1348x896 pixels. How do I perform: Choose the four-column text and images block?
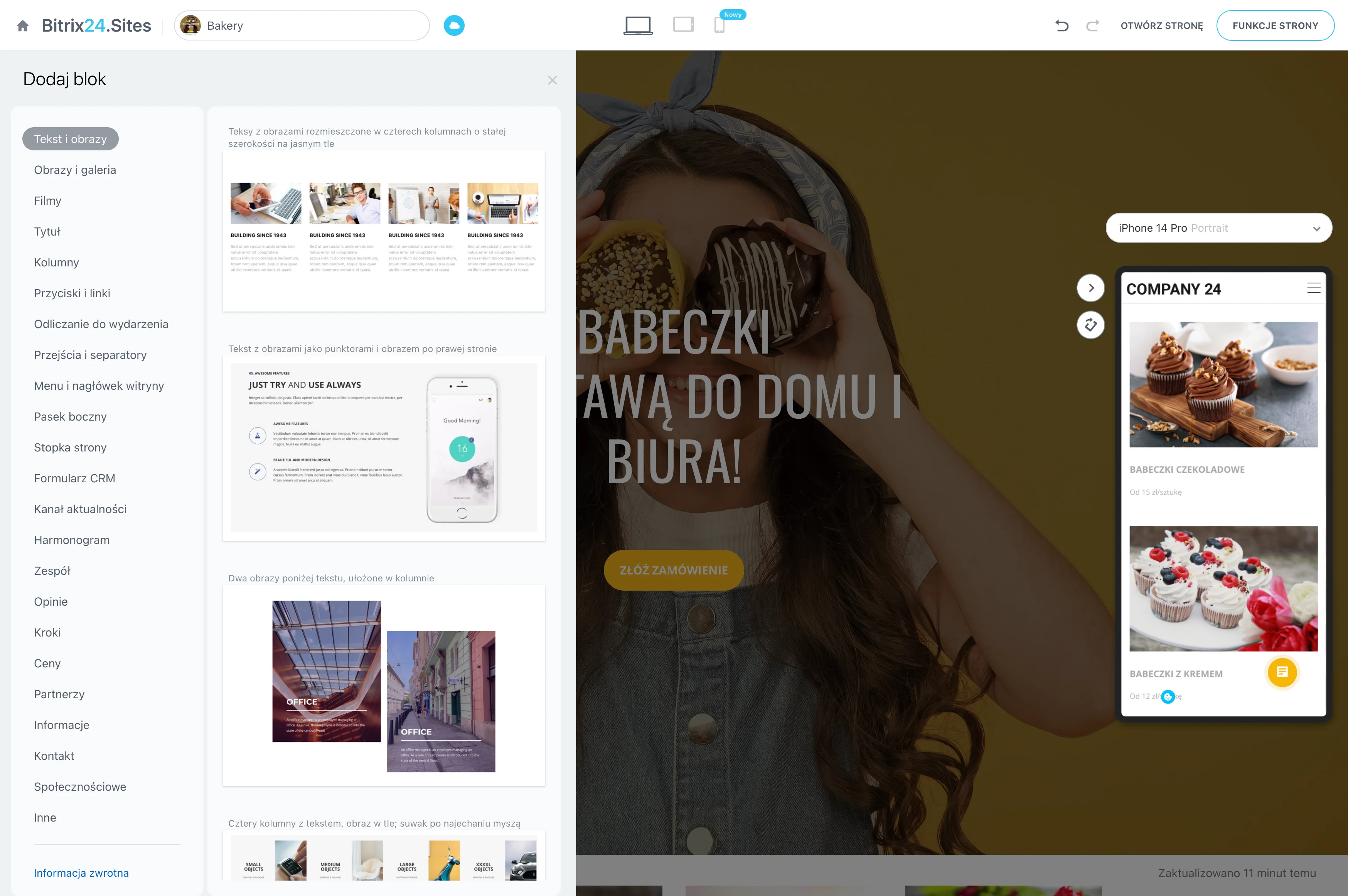pos(383,231)
